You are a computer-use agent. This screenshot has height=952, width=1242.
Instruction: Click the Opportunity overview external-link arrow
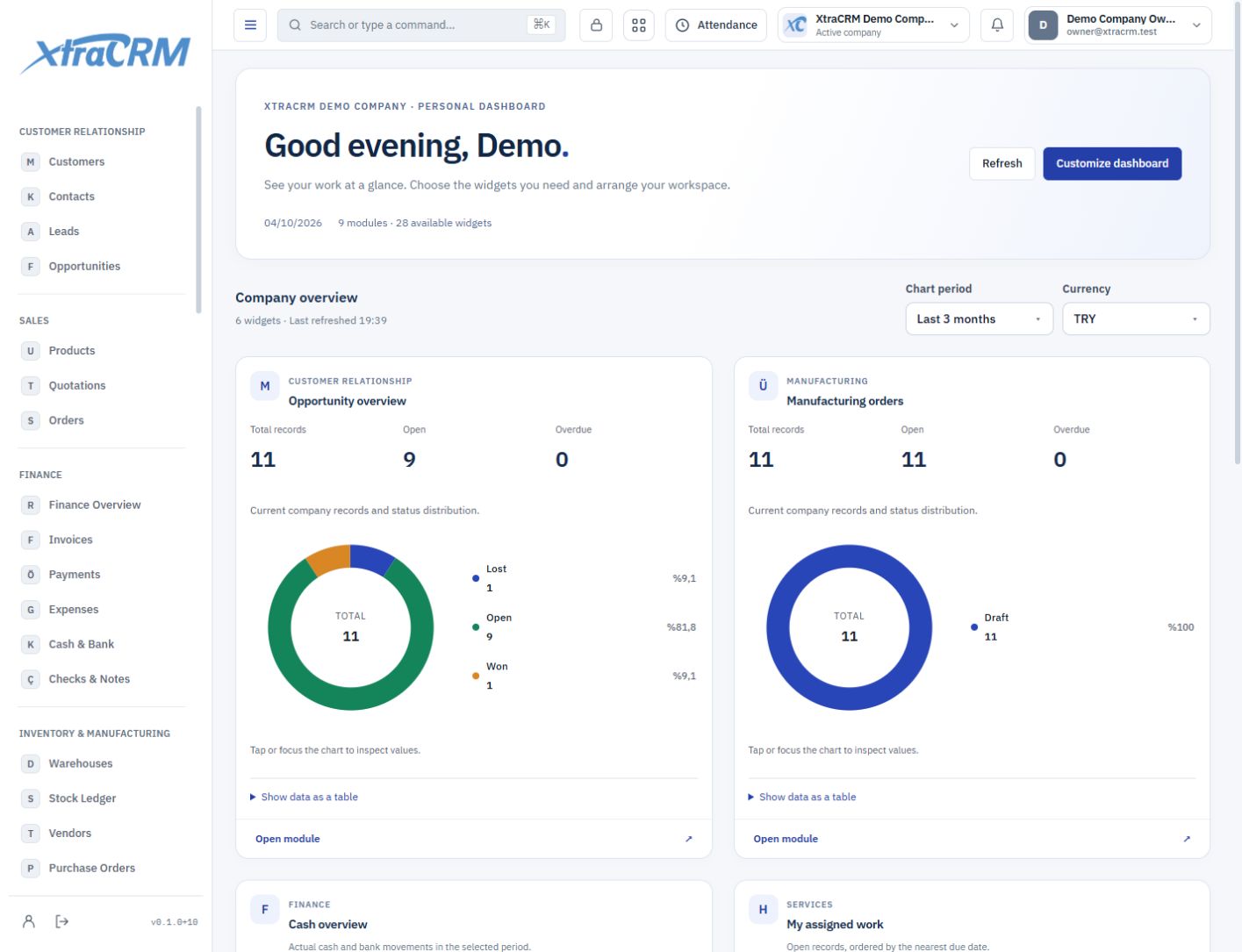tap(689, 839)
